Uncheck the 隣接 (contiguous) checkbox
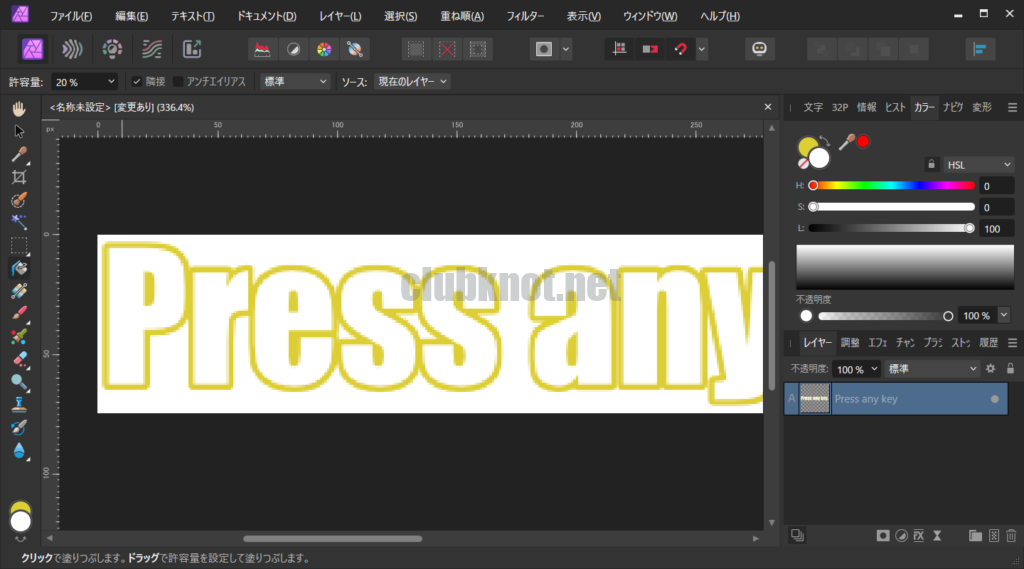 [137, 81]
